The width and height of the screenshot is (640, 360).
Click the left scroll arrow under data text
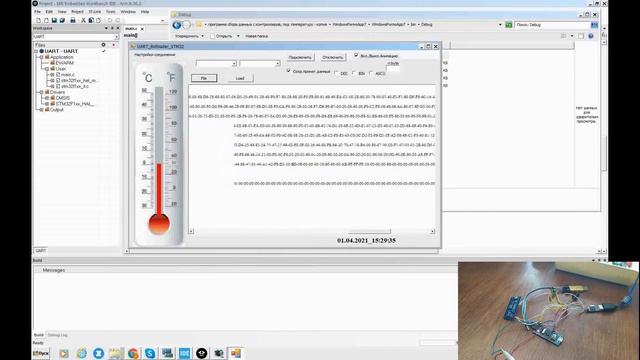pyautogui.click(x=191, y=231)
